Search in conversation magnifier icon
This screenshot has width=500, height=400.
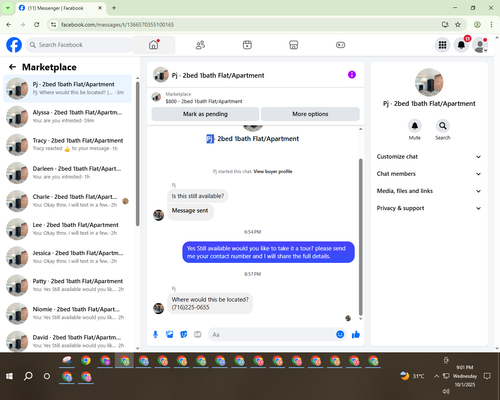[443, 126]
